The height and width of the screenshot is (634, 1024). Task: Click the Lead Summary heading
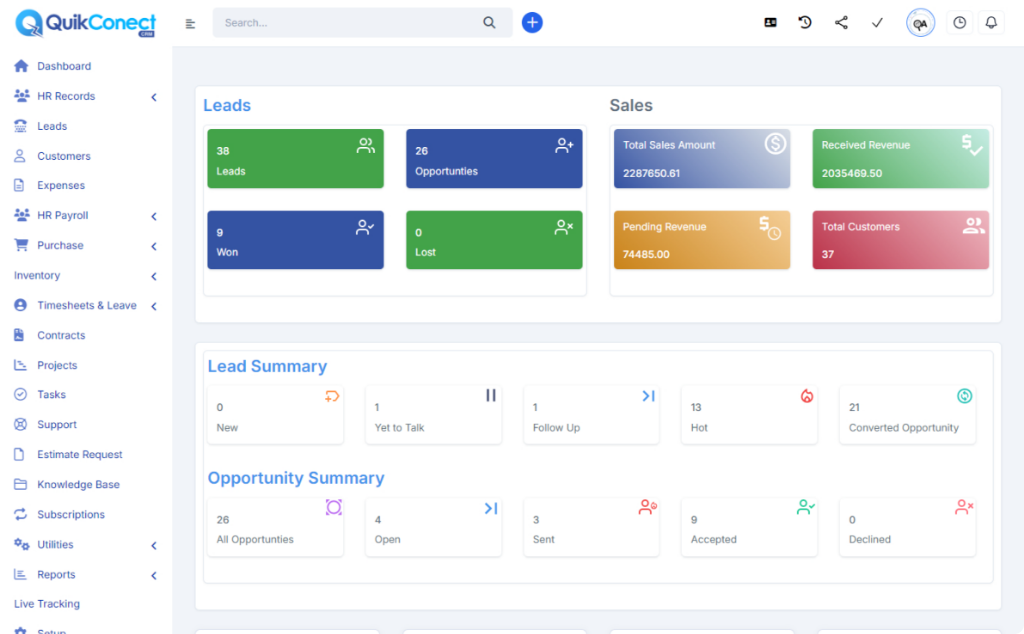pos(267,366)
